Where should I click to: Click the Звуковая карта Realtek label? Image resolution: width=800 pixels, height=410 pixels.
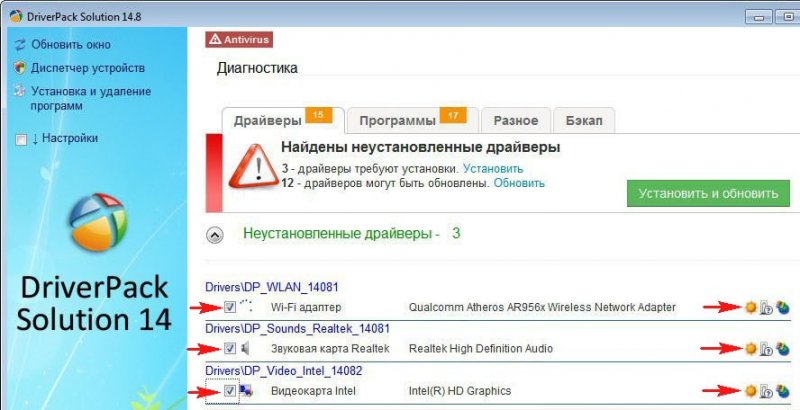(x=330, y=349)
